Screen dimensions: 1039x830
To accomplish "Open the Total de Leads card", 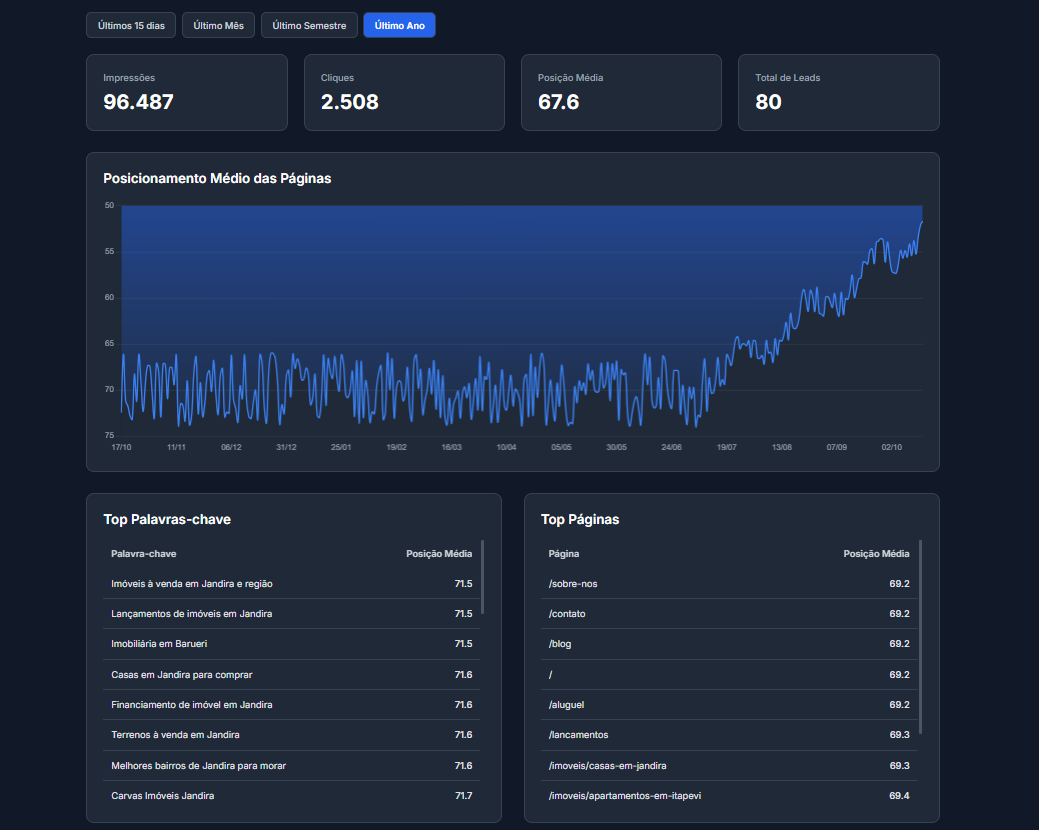I will coord(838,92).
